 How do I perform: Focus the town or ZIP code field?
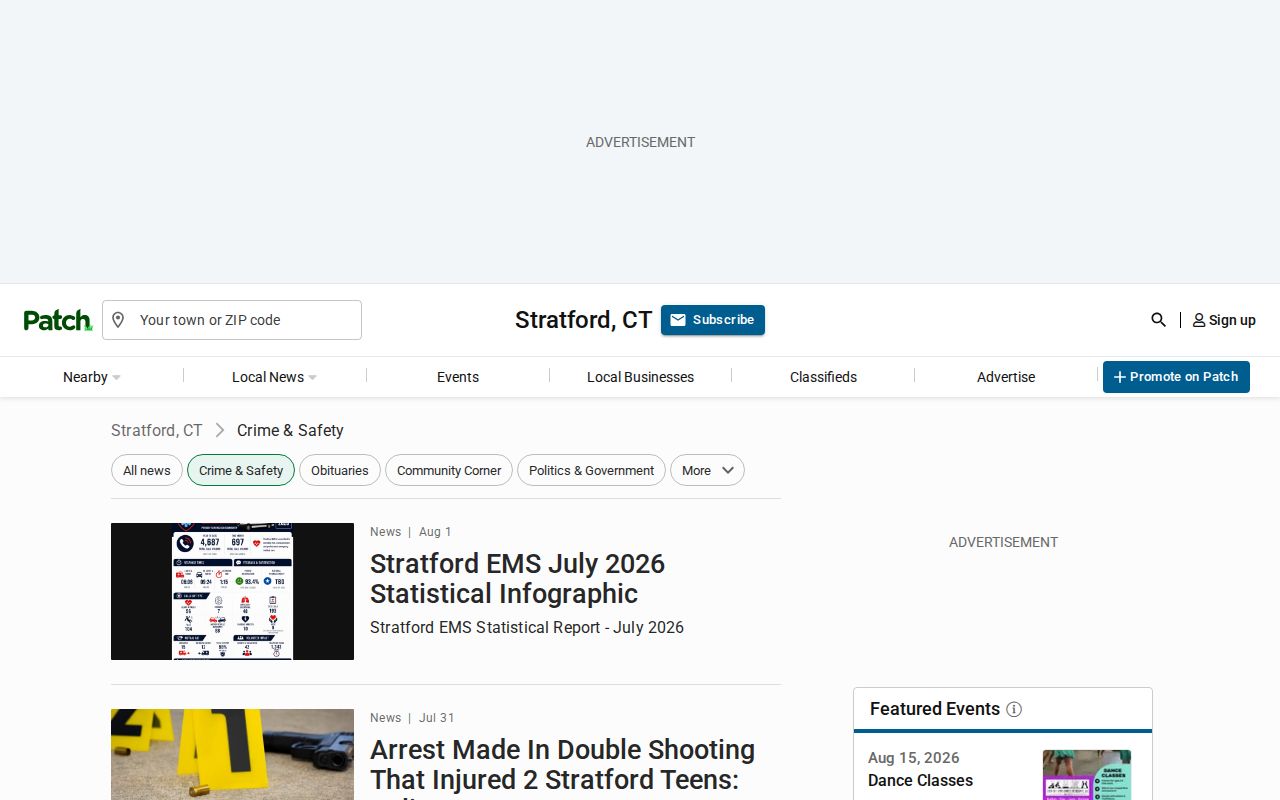click(x=232, y=320)
